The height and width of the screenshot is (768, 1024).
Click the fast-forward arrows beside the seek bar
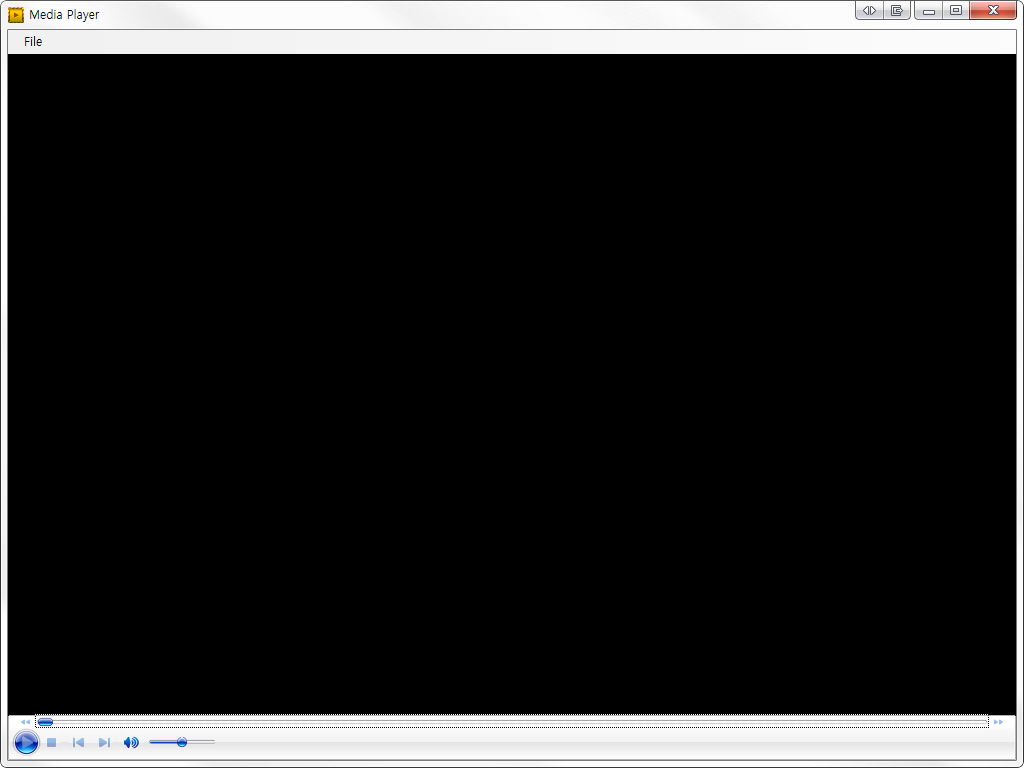(998, 722)
